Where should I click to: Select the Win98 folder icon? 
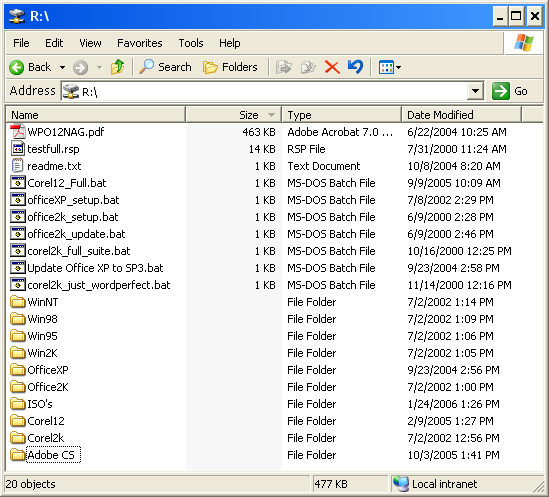point(18,318)
